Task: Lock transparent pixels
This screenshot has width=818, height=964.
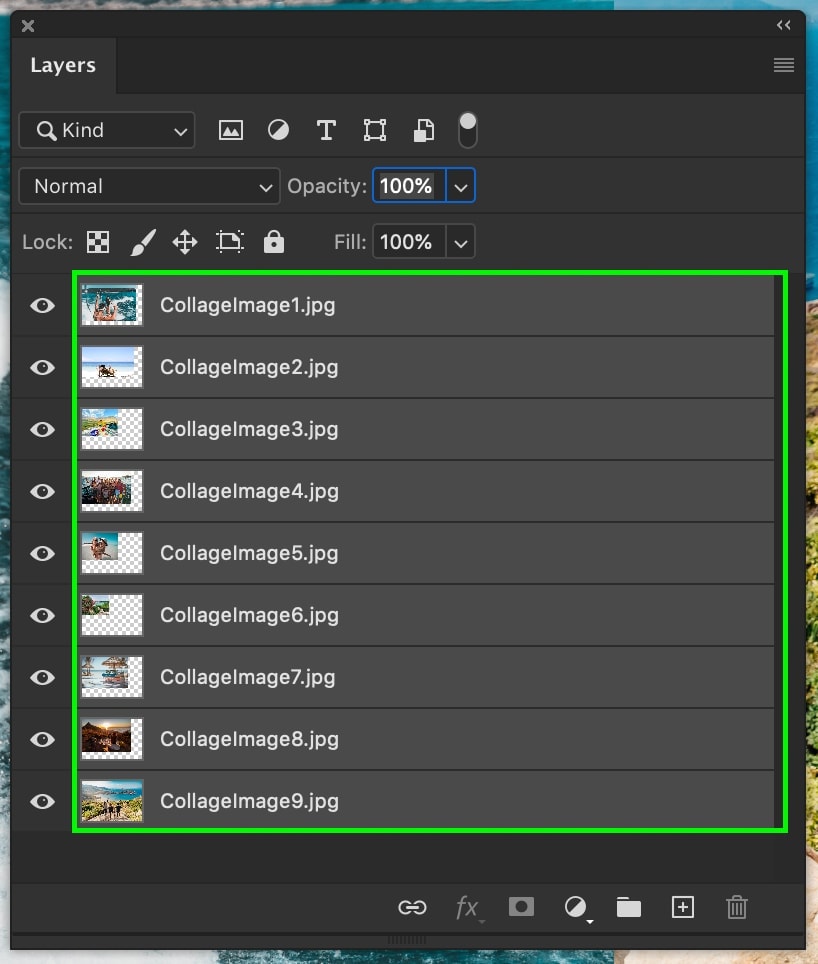Action: click(x=98, y=242)
